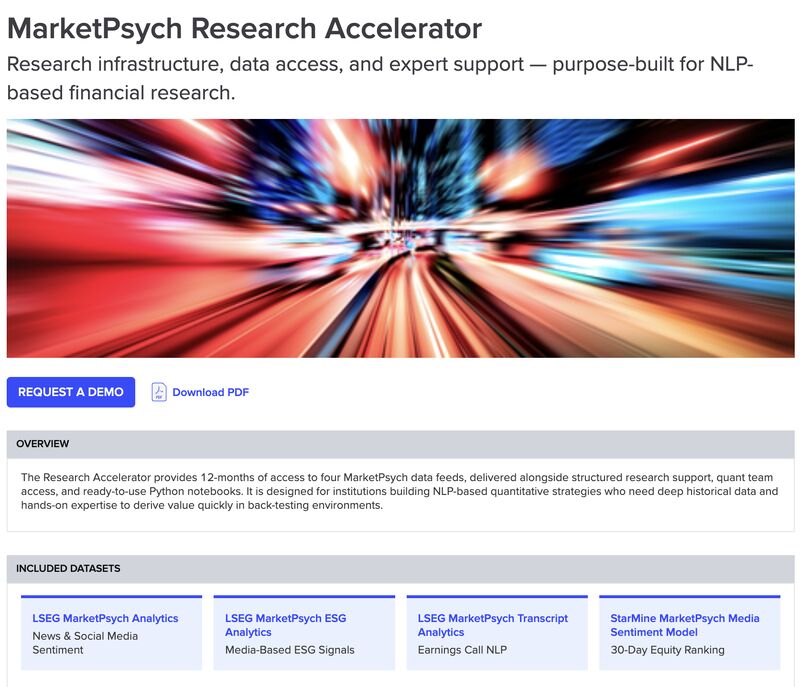Click the REQUEST A DEMO button
Viewport: 800px width, 687px height.
click(x=71, y=392)
